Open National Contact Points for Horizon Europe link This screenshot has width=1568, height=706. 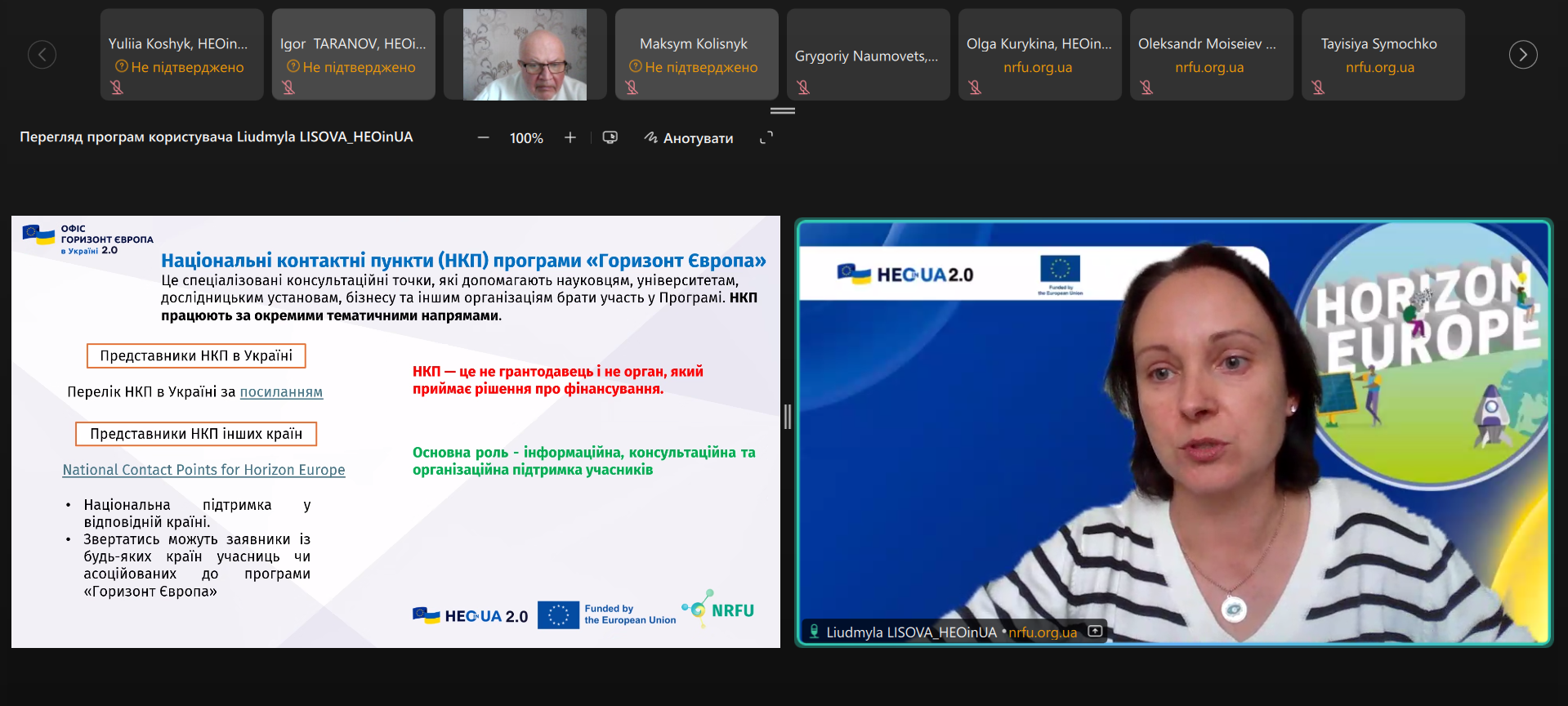click(x=204, y=470)
